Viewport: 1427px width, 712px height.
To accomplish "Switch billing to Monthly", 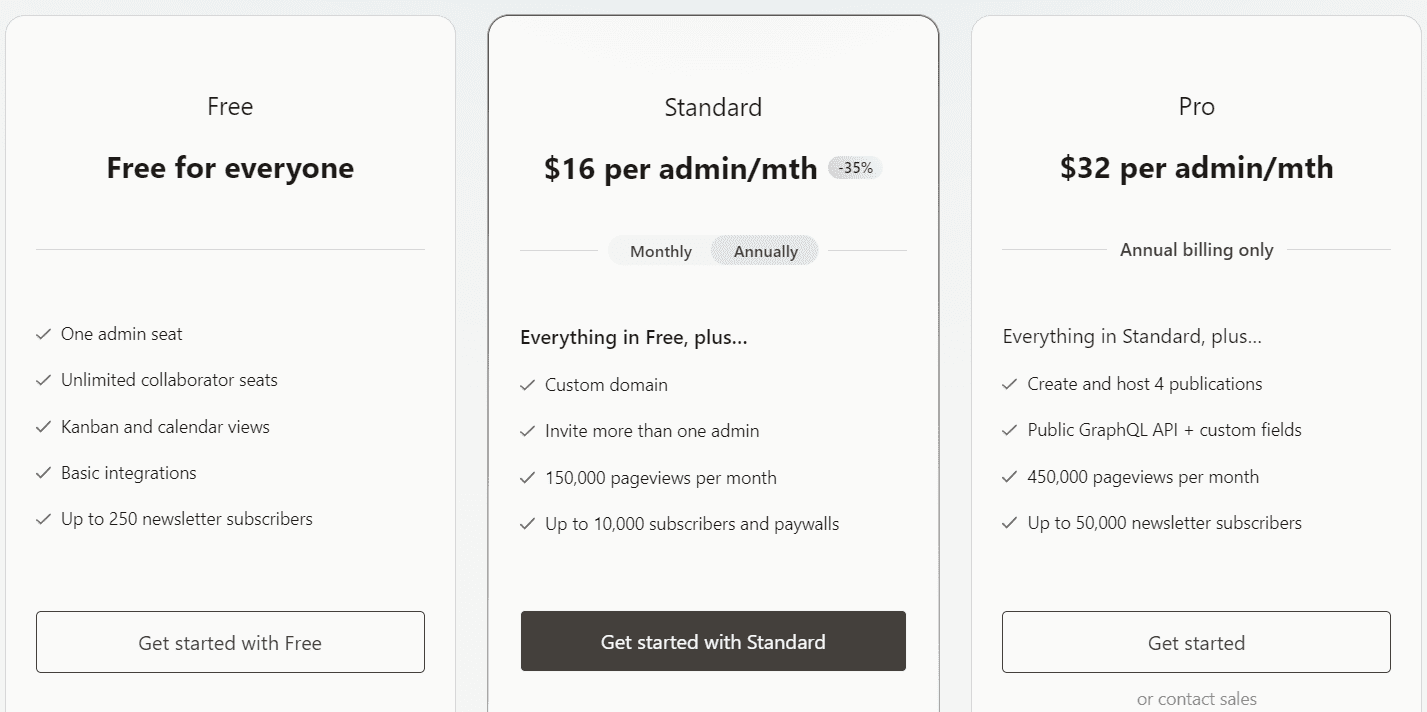I will [x=659, y=251].
